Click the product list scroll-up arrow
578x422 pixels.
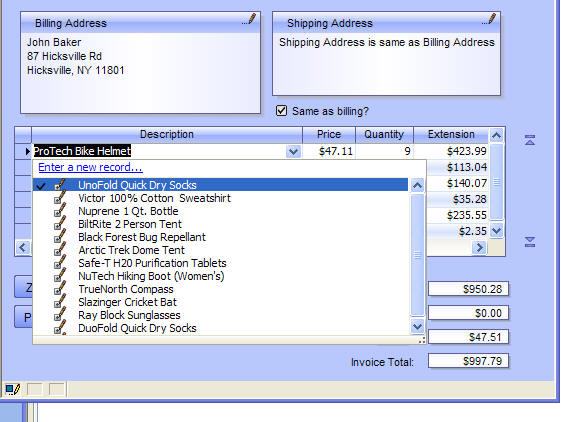click(x=417, y=185)
